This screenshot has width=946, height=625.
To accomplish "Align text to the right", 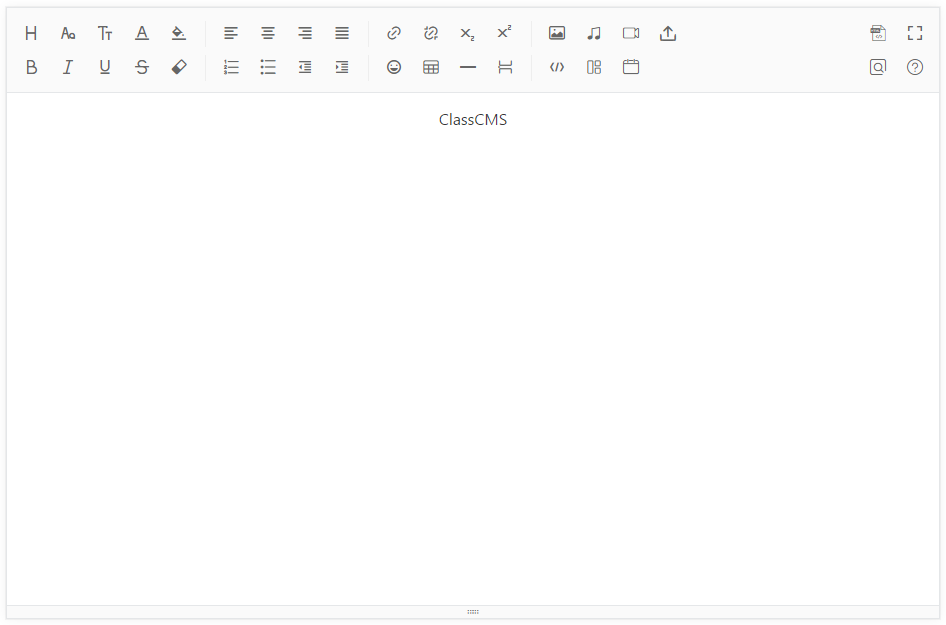I will click(x=305, y=33).
